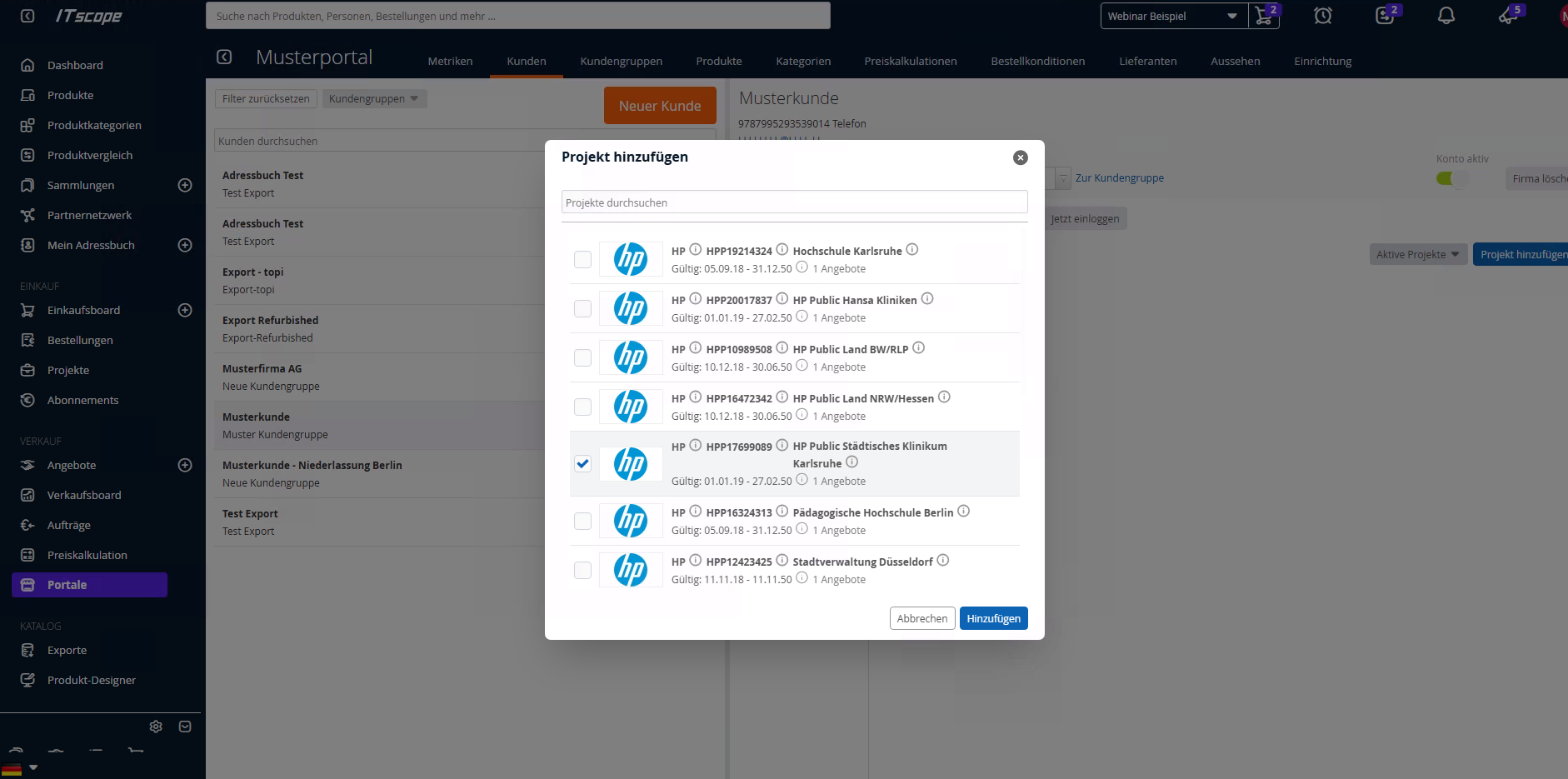Screen dimensions: 1568x779
Task: Open Bestellungen icon in sidebar
Action: point(27,340)
